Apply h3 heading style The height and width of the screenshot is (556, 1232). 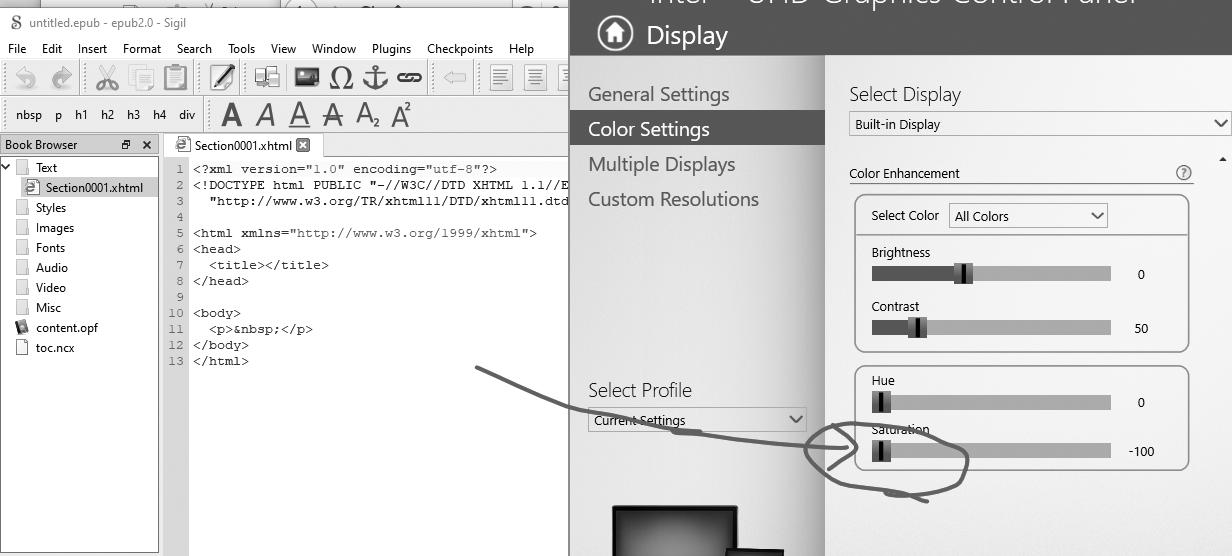(x=133, y=115)
